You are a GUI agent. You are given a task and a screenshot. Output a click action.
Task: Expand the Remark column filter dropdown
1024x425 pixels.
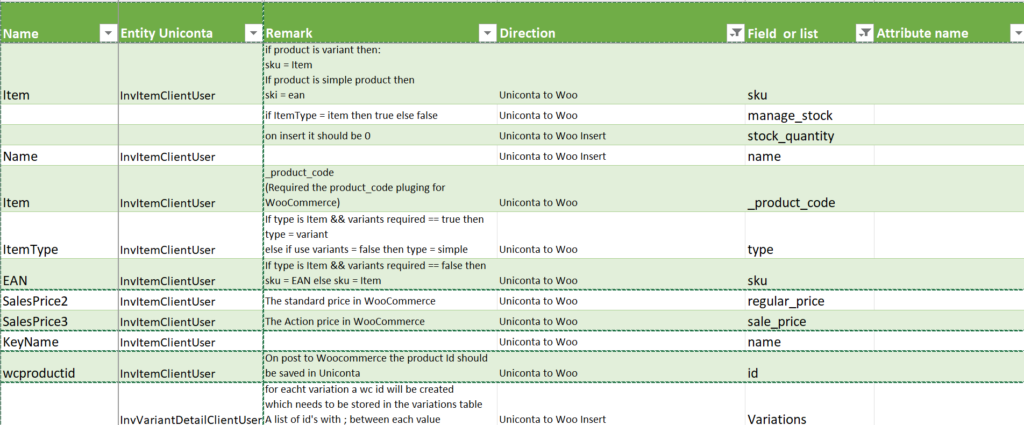[x=487, y=33]
